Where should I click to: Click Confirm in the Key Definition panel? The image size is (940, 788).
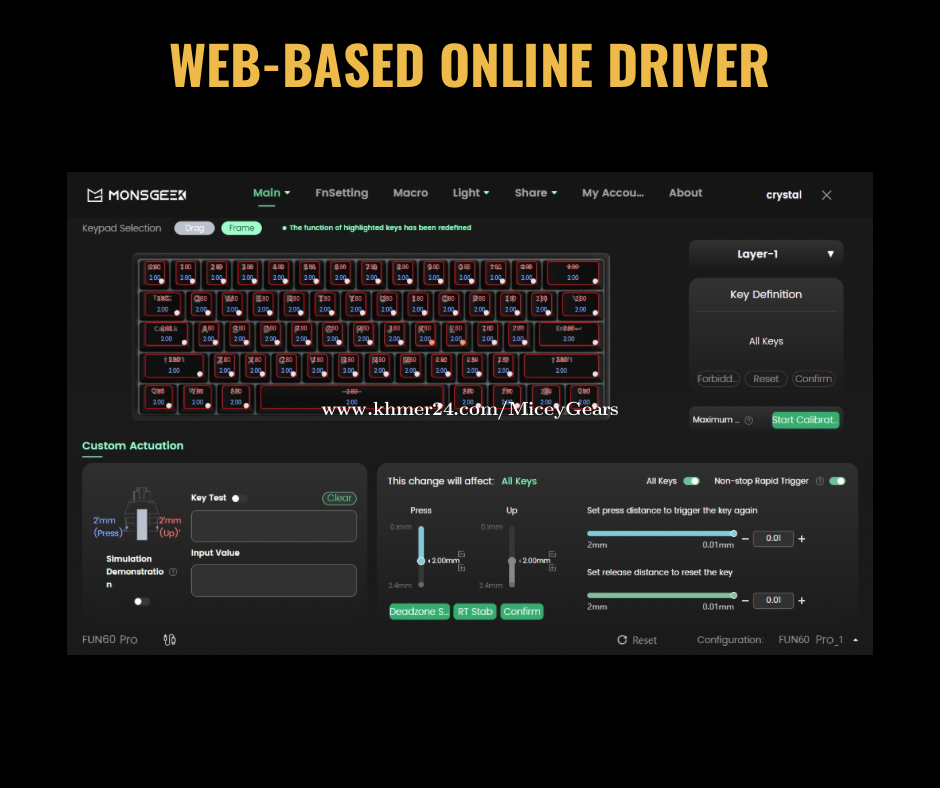pyautogui.click(x=813, y=379)
